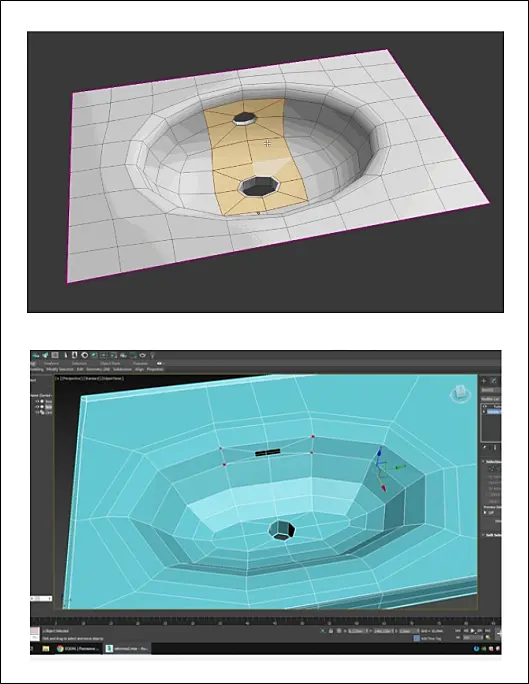
Task: Click the Add Time Tag button
Action: point(427,638)
